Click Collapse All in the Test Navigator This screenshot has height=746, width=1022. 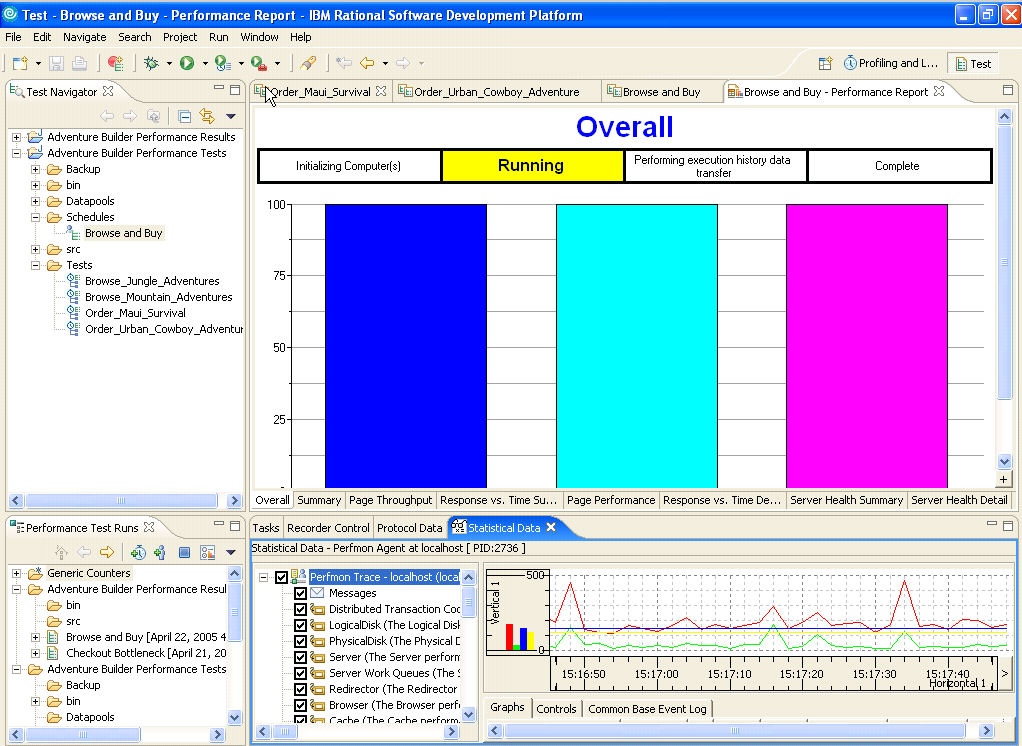[x=184, y=117]
